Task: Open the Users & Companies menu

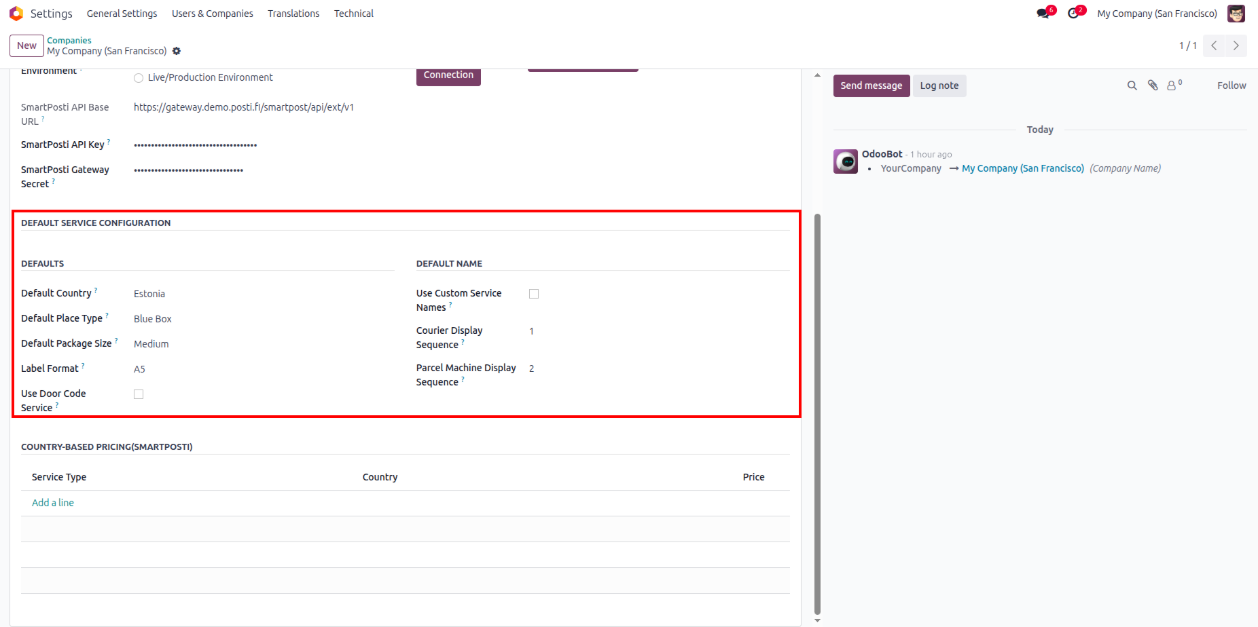Action: tap(212, 14)
